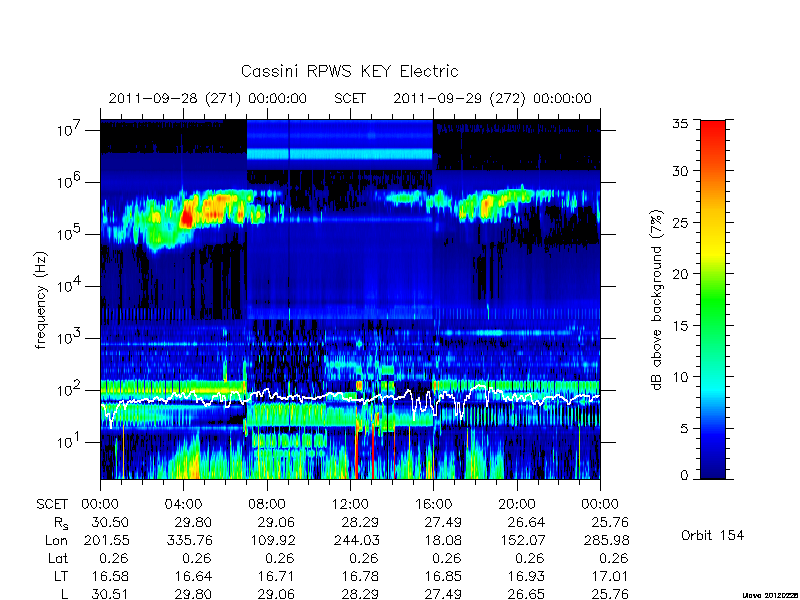Click the 10^5 frequency tick label
The width and height of the screenshot is (800, 600).
coord(70,234)
